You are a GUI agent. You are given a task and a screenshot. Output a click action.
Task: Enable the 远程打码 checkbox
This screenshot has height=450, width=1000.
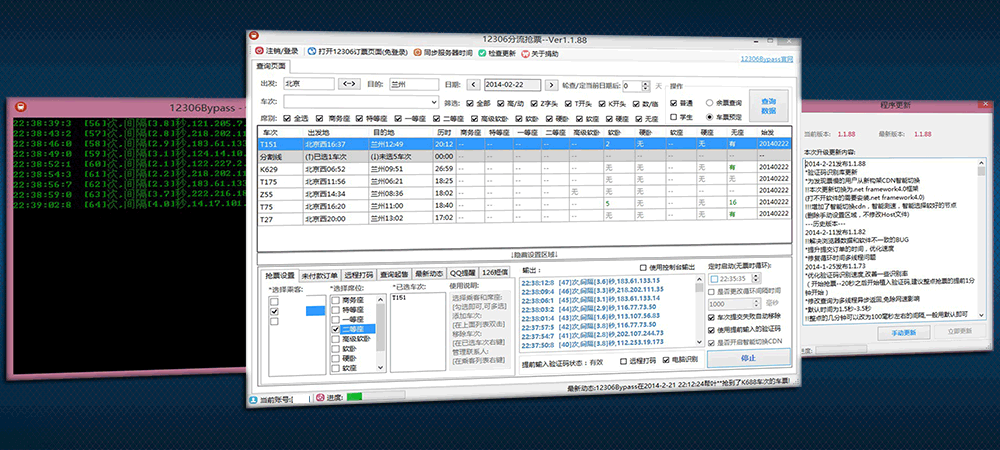point(625,358)
